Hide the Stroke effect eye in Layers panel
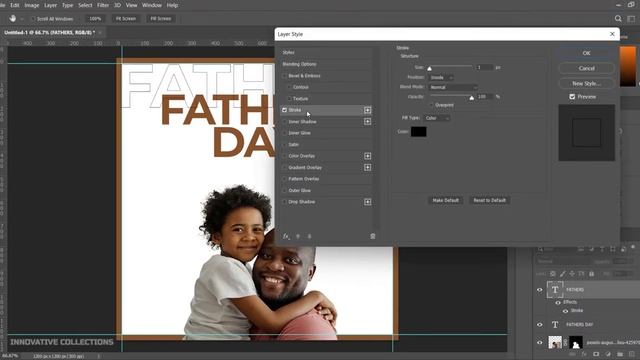This screenshot has width=640, height=360. point(565,311)
